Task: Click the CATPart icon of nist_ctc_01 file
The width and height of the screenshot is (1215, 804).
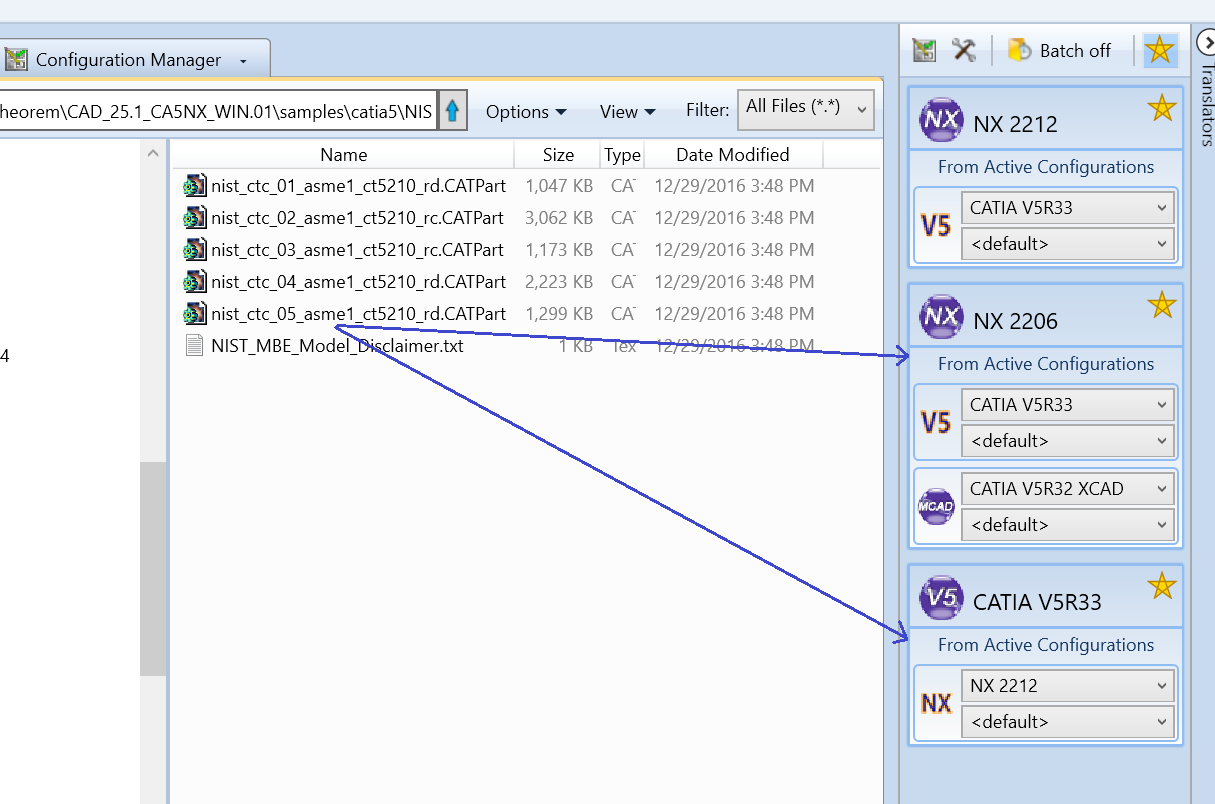Action: pos(194,186)
